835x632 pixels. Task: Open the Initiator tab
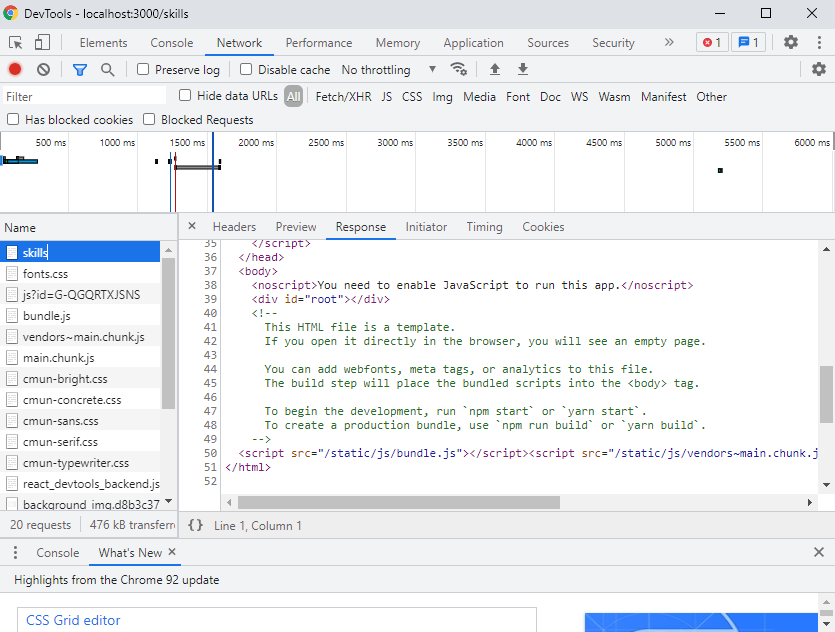point(426,227)
